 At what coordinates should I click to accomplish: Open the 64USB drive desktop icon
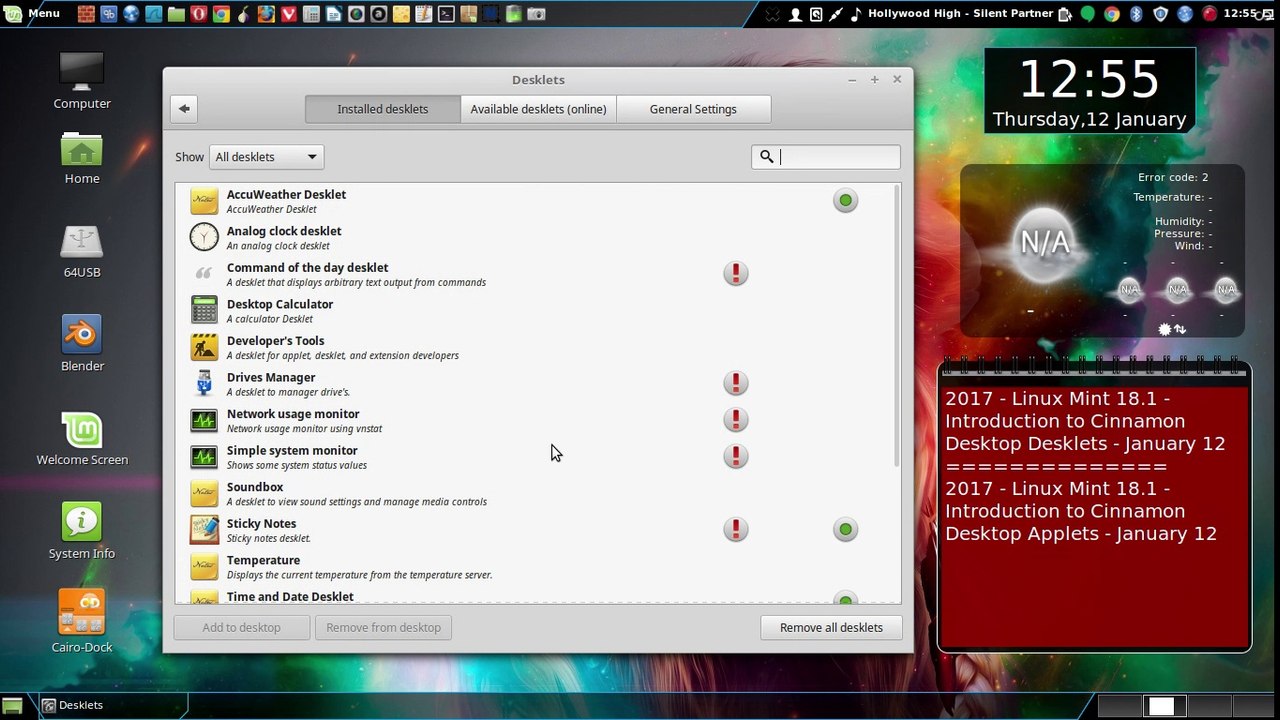[82, 251]
